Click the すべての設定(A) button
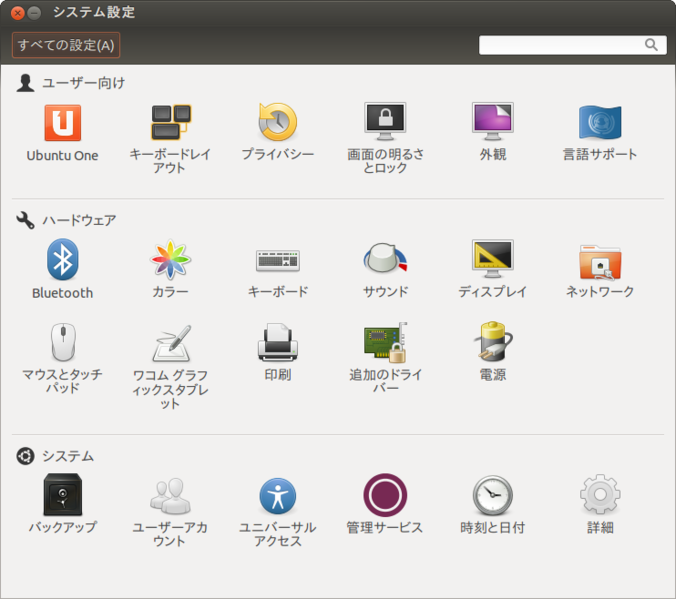This screenshot has width=676, height=599. point(66,45)
